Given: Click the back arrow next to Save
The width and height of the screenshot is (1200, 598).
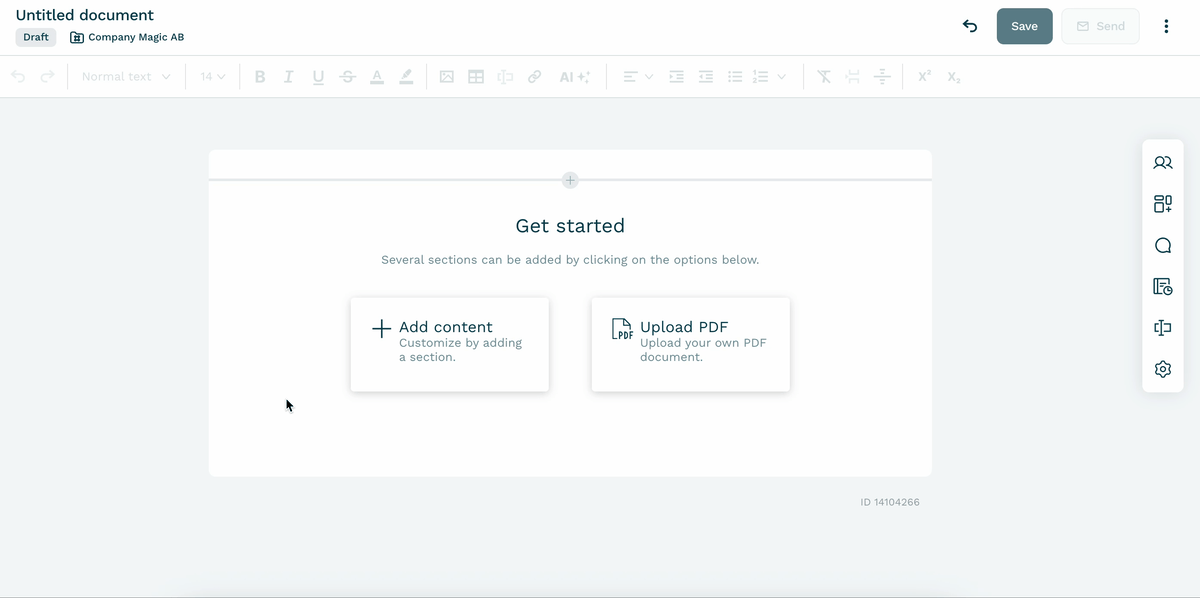Looking at the screenshot, I should [x=969, y=26].
